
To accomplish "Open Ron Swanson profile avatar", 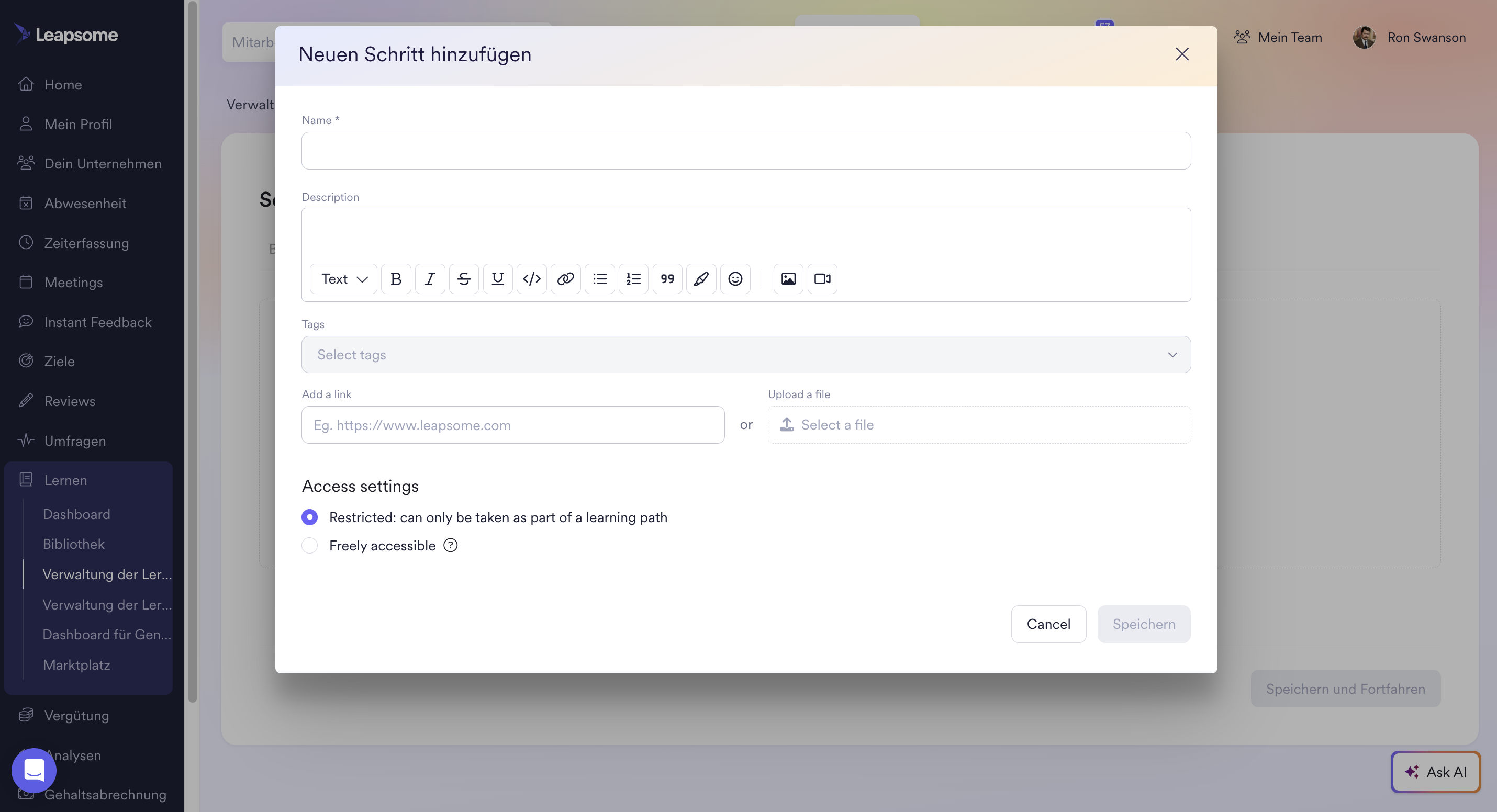I will [x=1364, y=37].
